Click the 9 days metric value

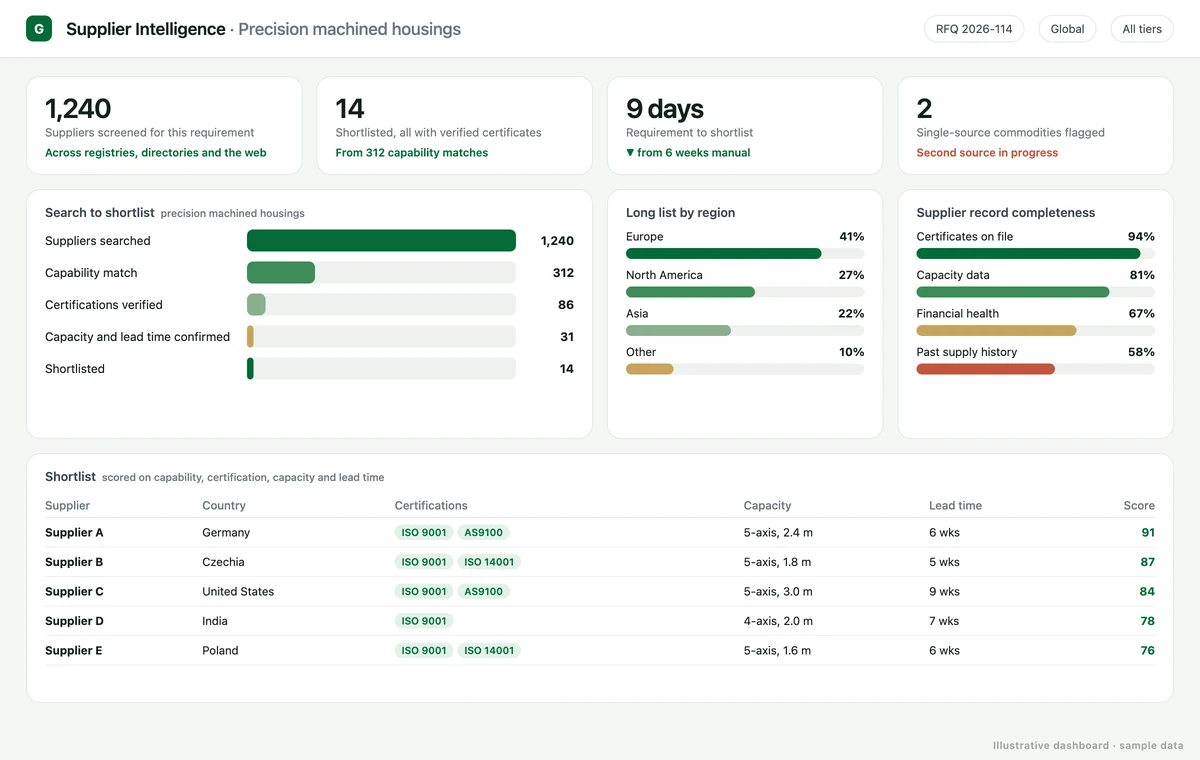[665, 108]
